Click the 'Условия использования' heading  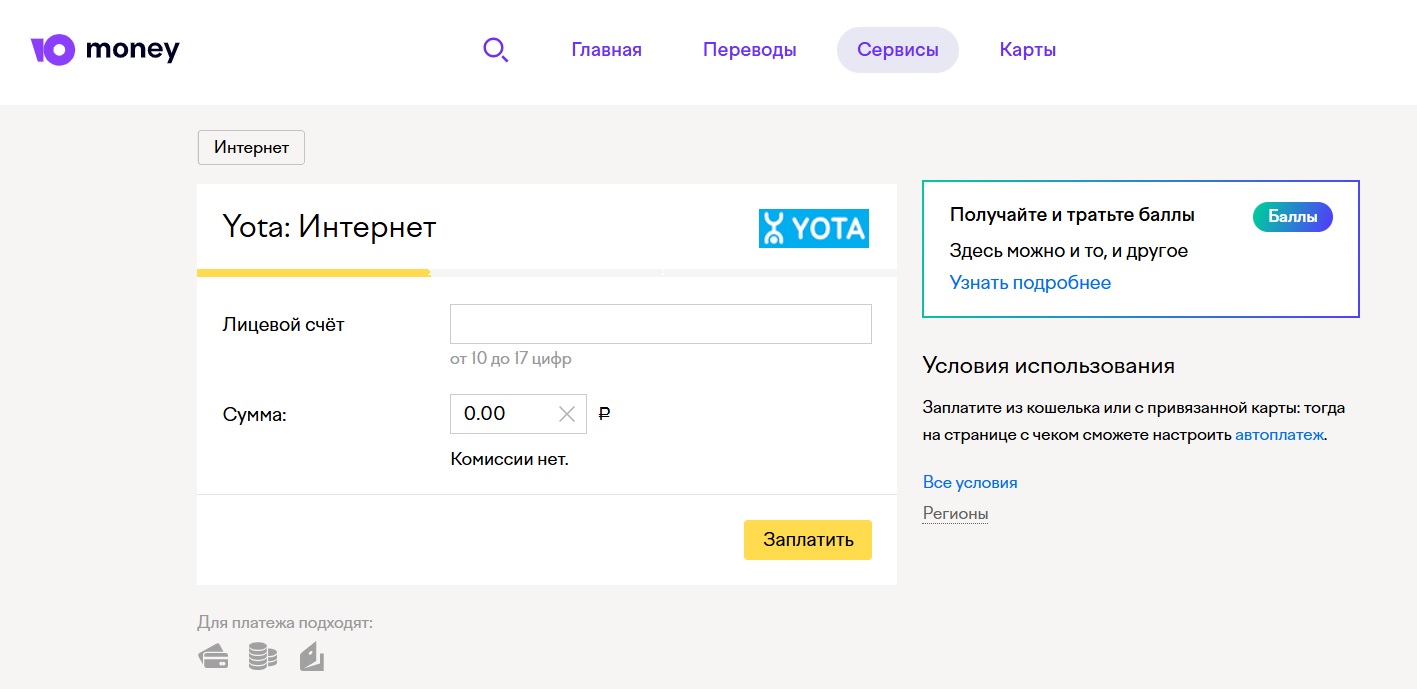click(x=1049, y=366)
